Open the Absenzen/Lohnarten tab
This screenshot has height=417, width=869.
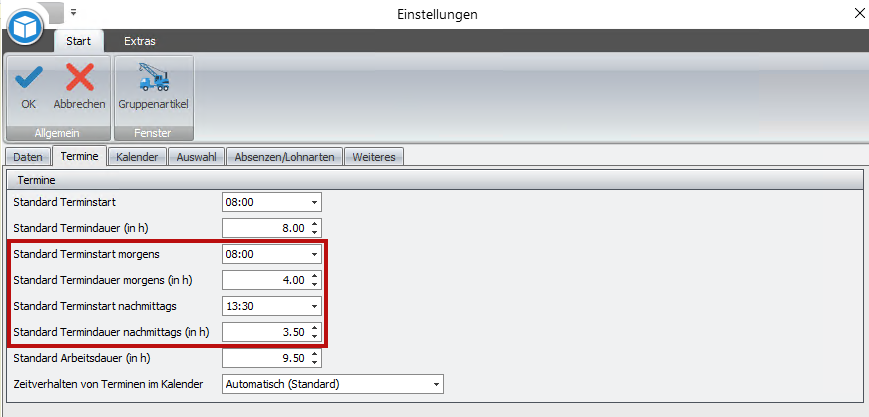pyautogui.click(x=285, y=157)
